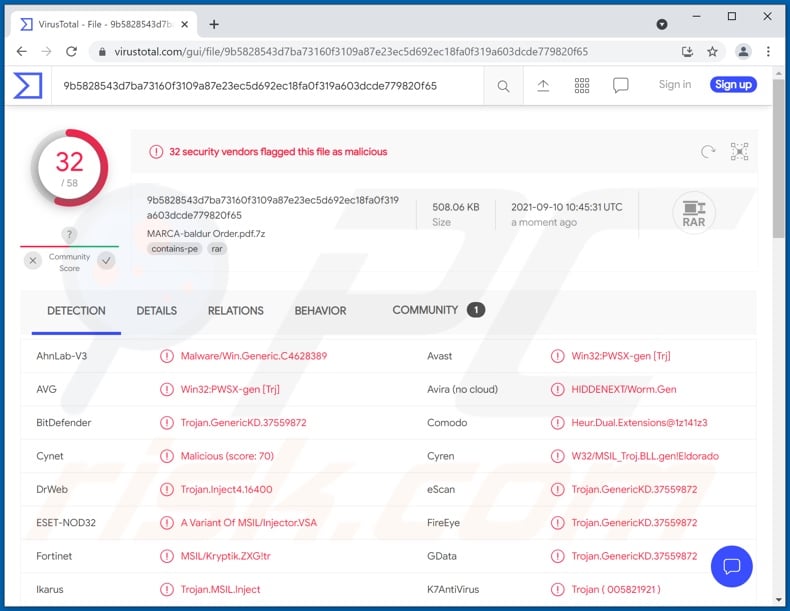Switch to the DETECTION tab

coord(76,311)
